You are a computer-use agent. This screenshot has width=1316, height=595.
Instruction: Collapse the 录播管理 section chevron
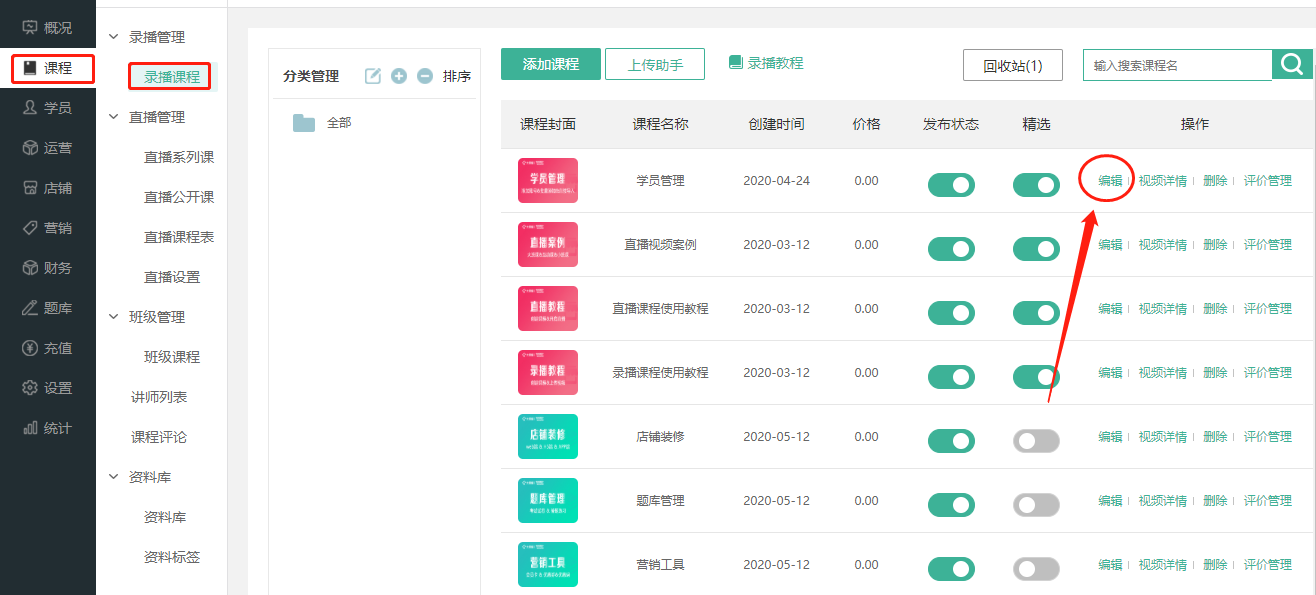[x=113, y=37]
